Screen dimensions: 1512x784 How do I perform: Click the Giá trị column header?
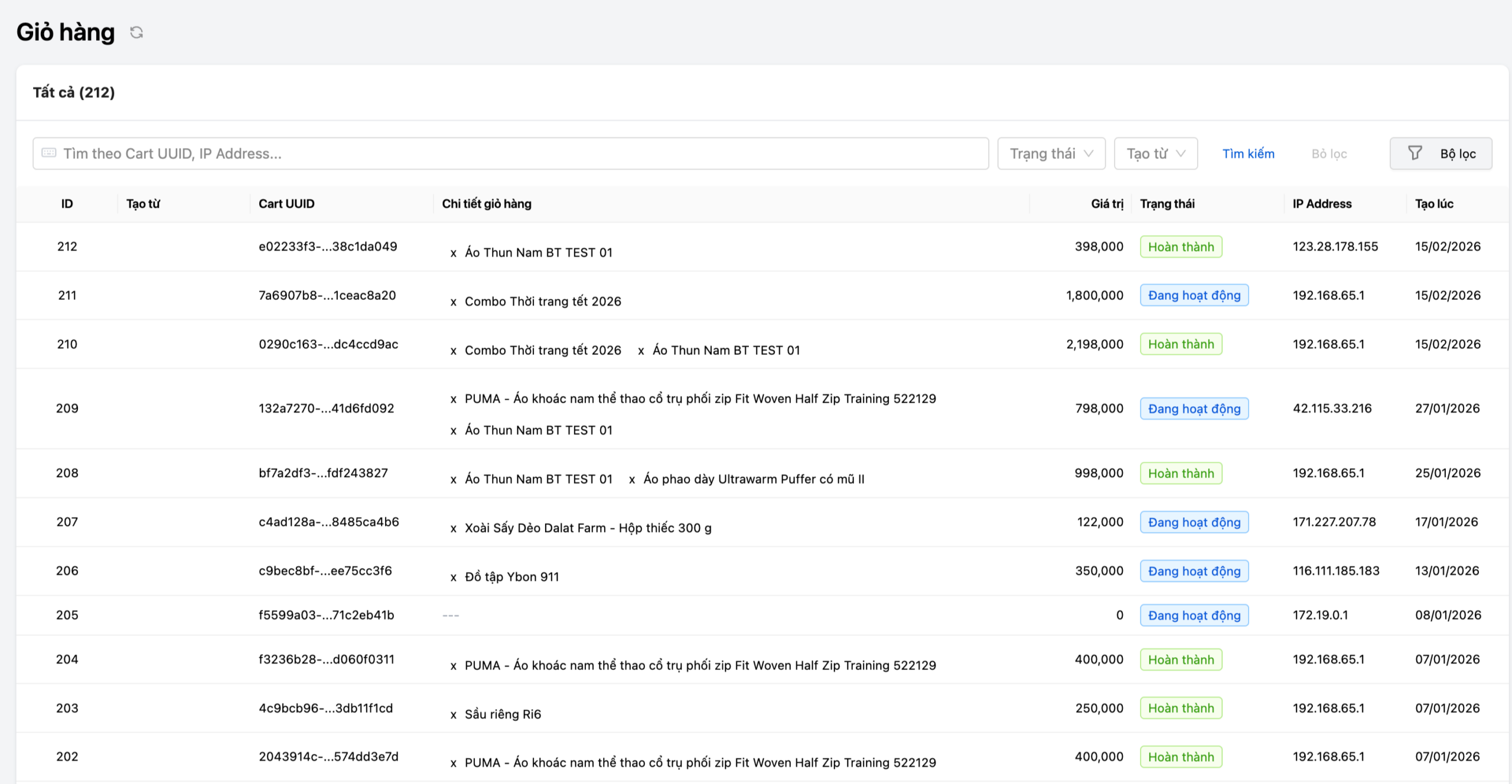[x=1106, y=204]
